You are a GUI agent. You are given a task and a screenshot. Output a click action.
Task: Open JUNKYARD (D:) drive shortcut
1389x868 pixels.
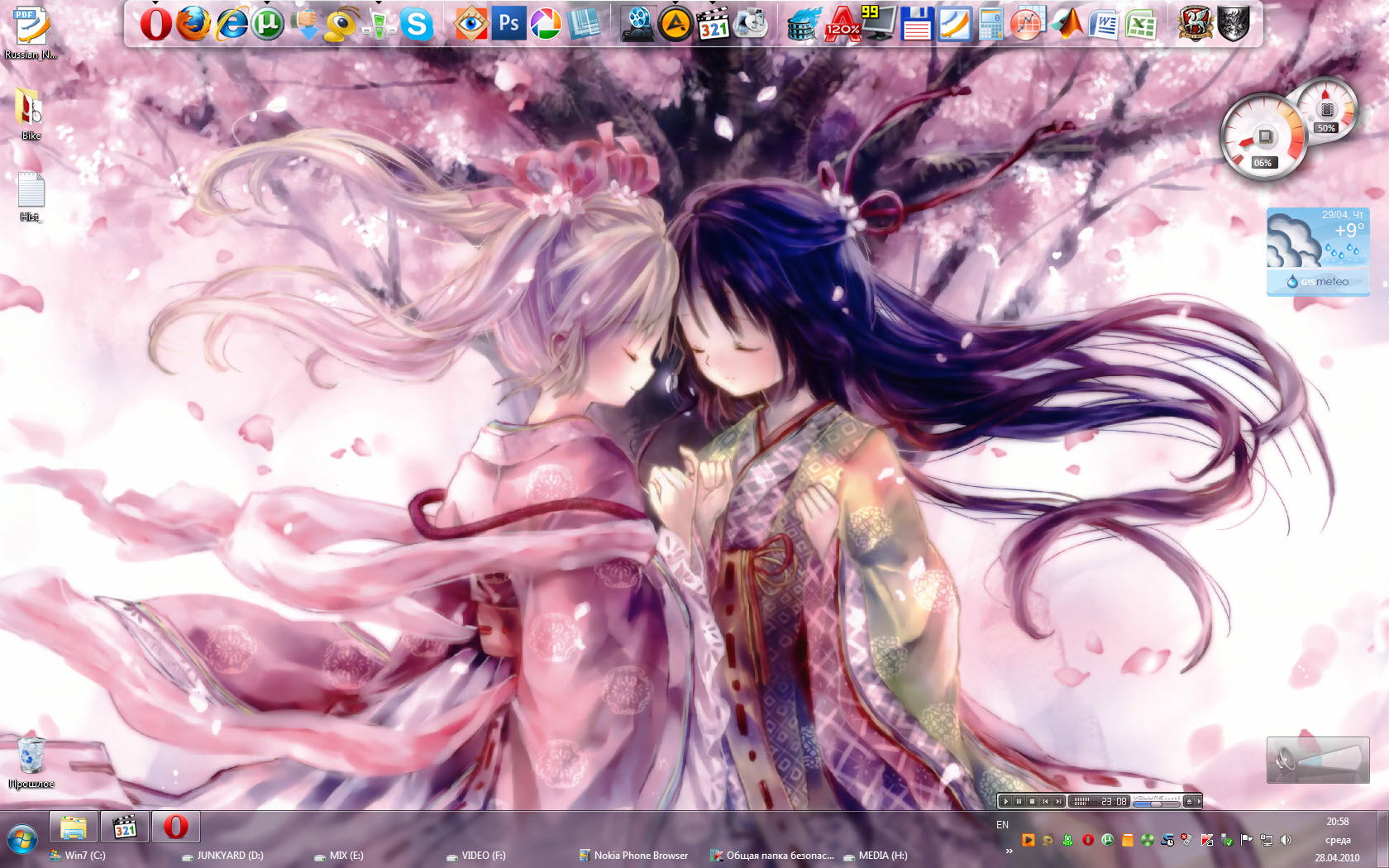coord(222,856)
